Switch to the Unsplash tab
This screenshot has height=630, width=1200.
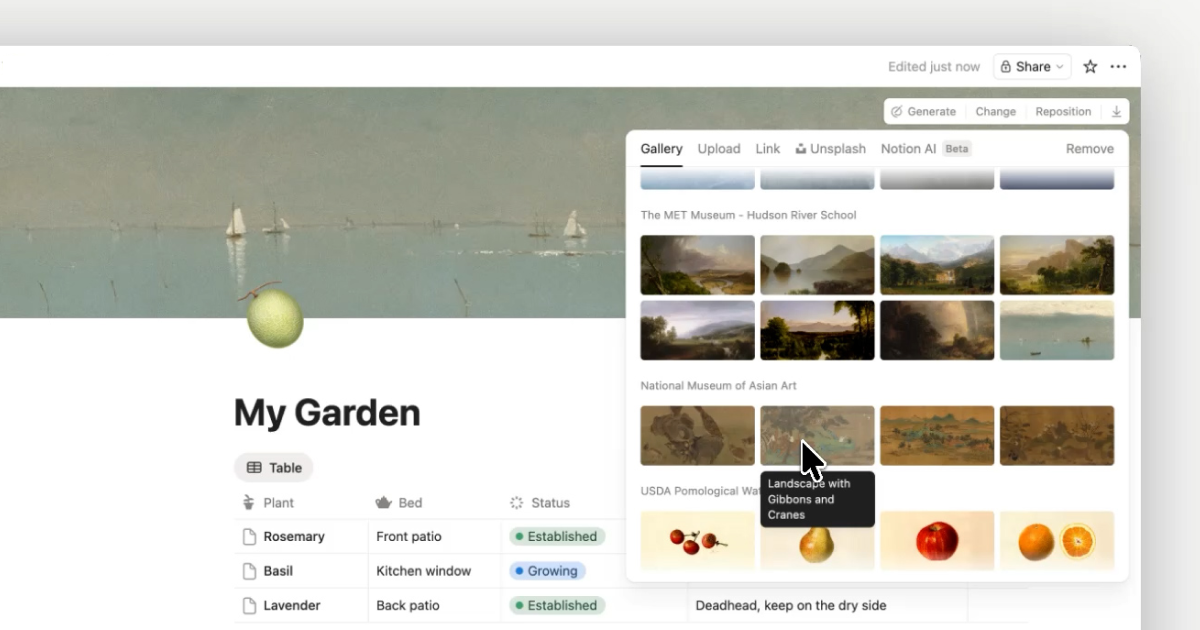(x=830, y=149)
